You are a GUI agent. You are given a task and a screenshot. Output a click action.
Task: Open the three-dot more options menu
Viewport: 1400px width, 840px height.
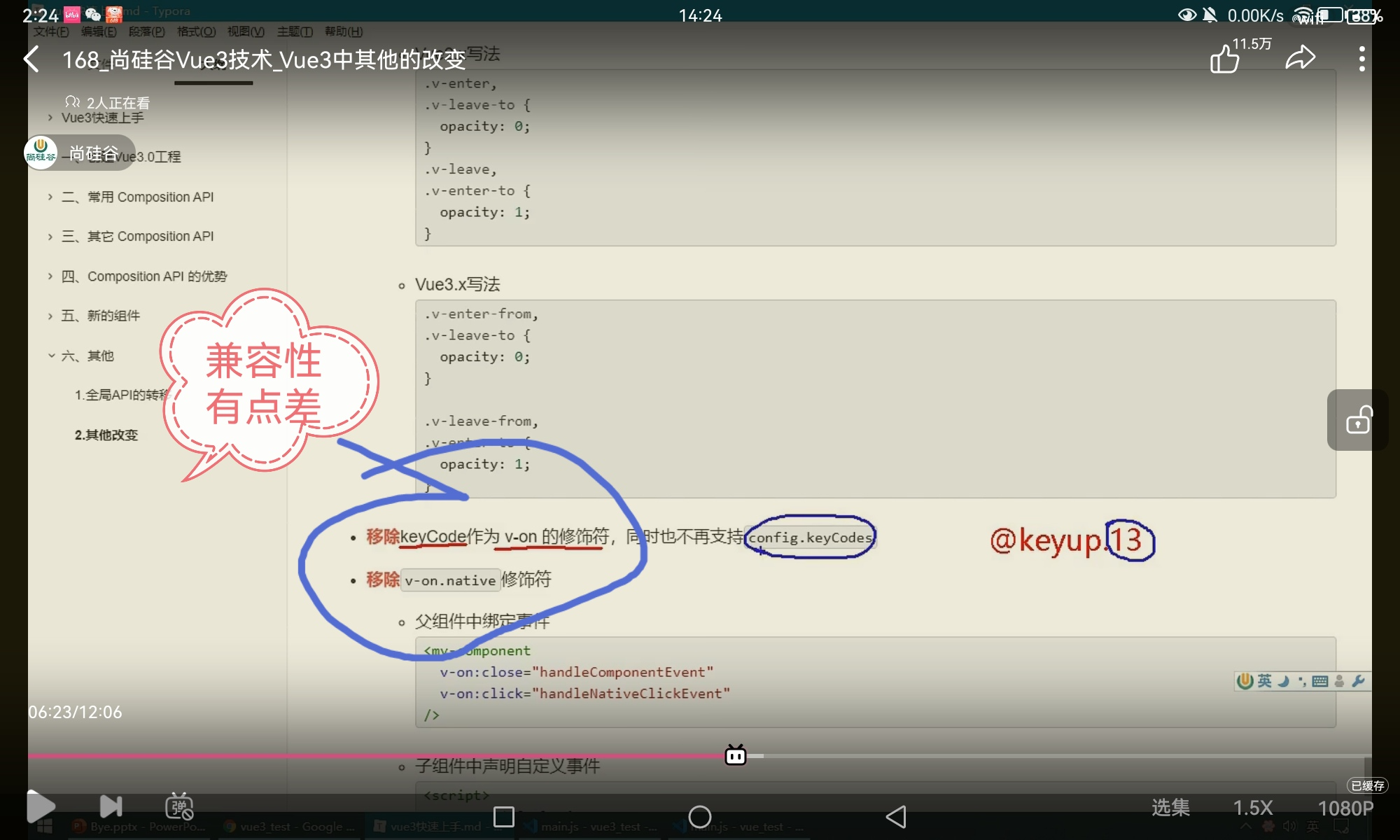1361,59
